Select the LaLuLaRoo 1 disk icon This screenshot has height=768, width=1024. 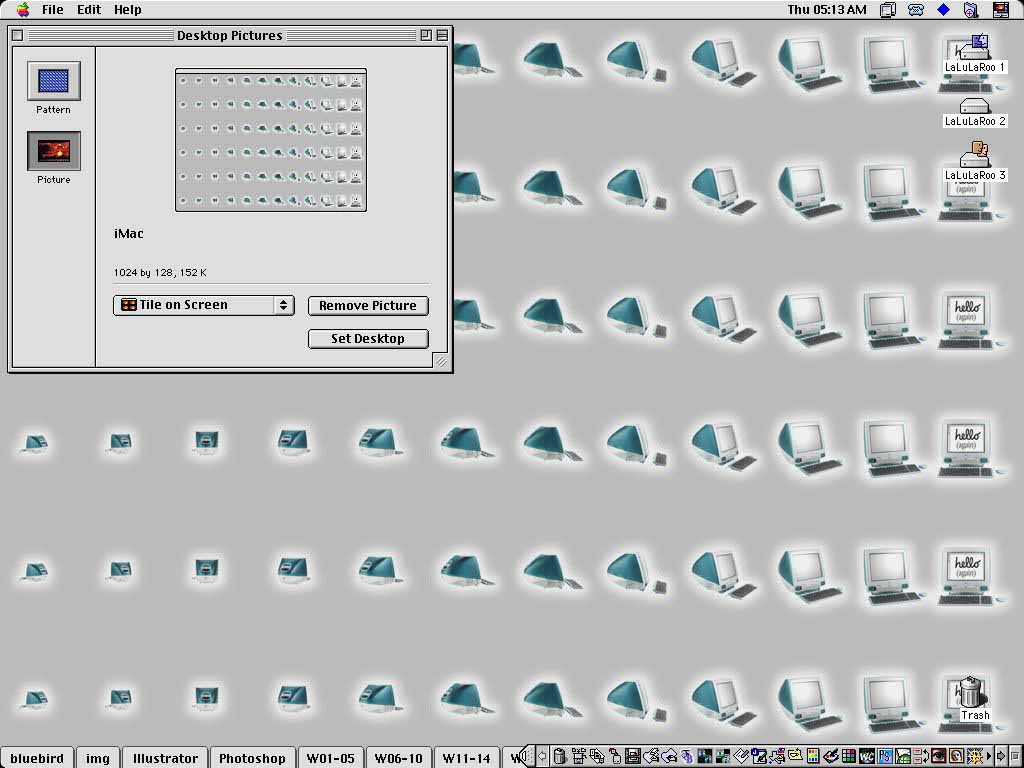(x=974, y=54)
